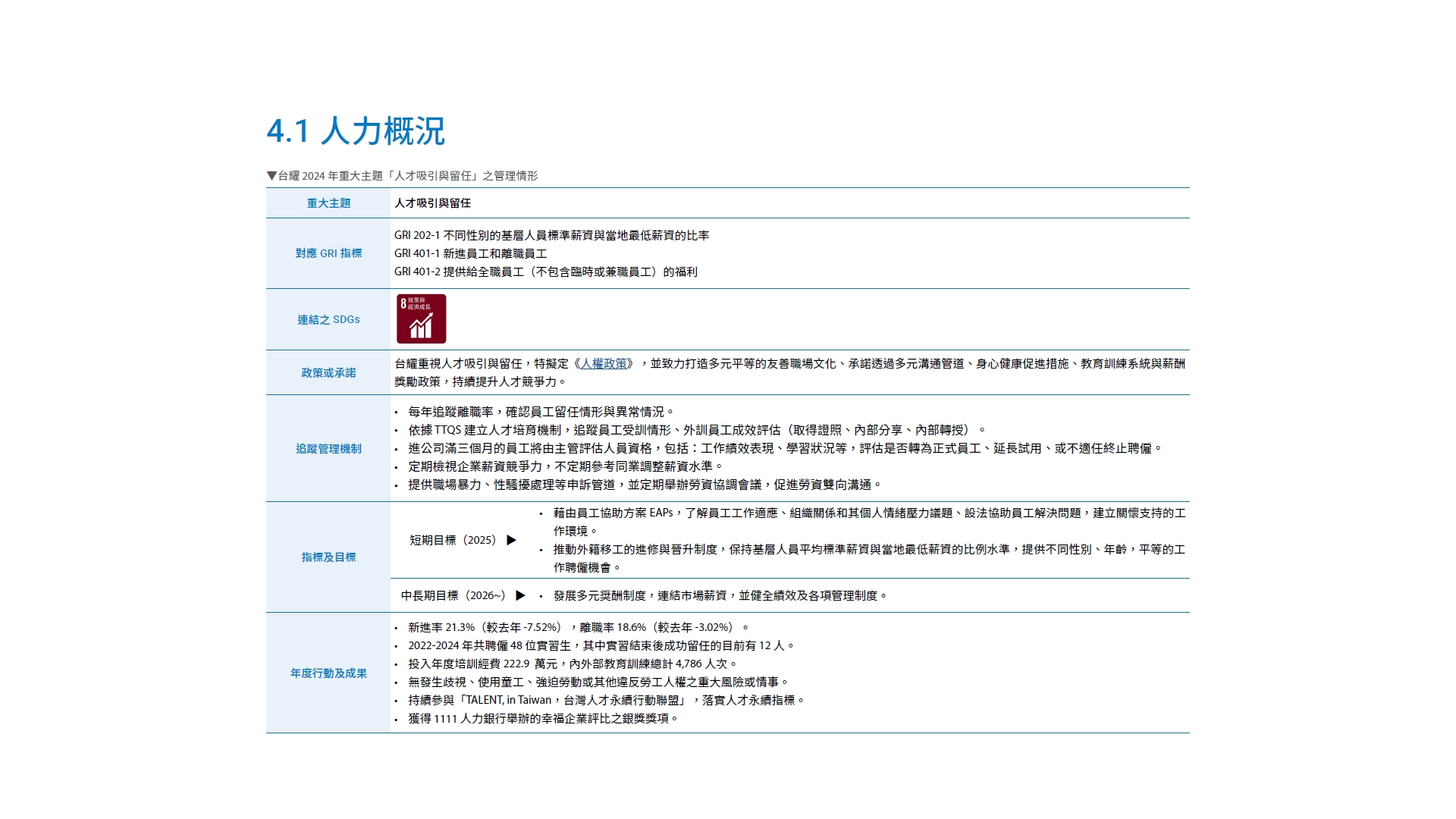This screenshot has width=1456, height=819.
Task: Click the triangle marker before the table caption
Action: pyautogui.click(x=271, y=176)
